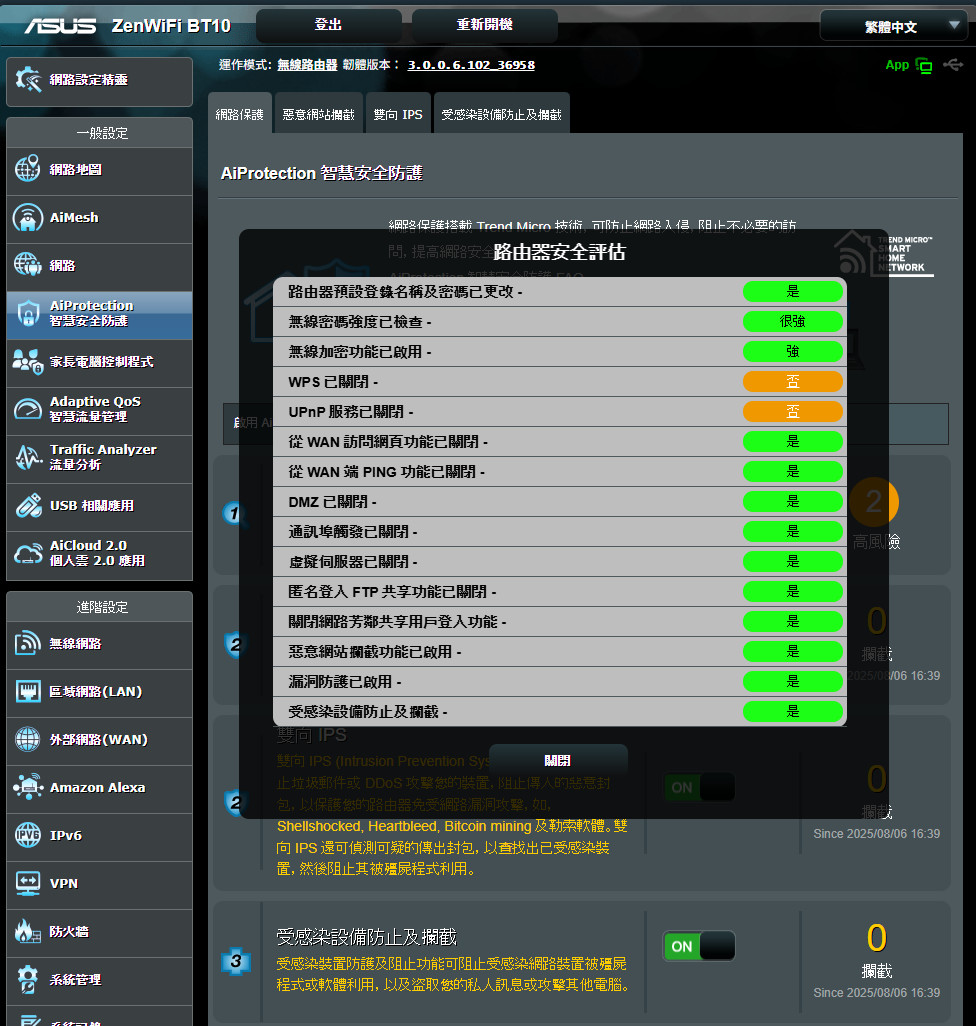Click the 外部網路(WAN) globe icon
The width and height of the screenshot is (976, 1026).
[x=28, y=739]
